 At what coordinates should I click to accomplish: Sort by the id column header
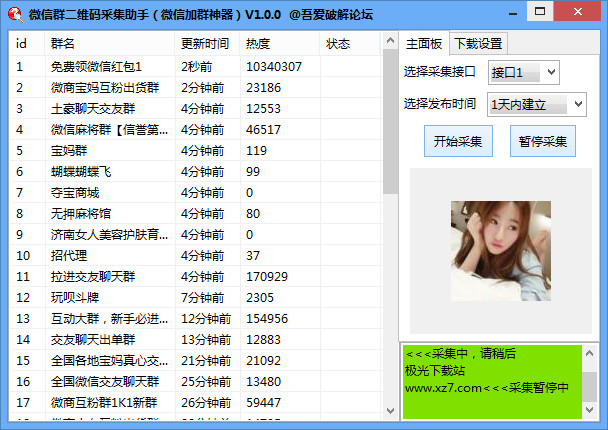(x=26, y=43)
